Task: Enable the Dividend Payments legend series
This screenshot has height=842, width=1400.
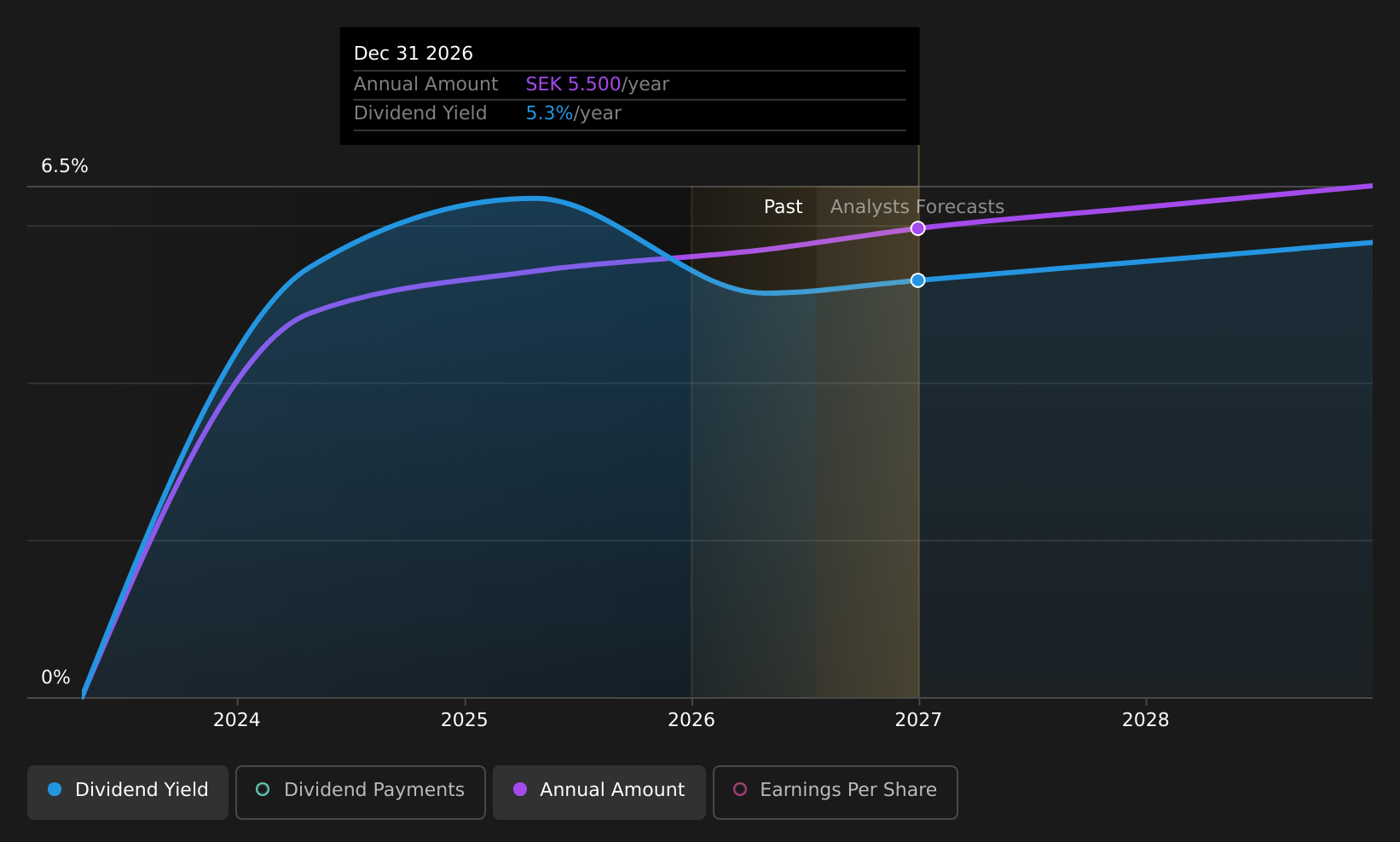Action: pyautogui.click(x=361, y=792)
